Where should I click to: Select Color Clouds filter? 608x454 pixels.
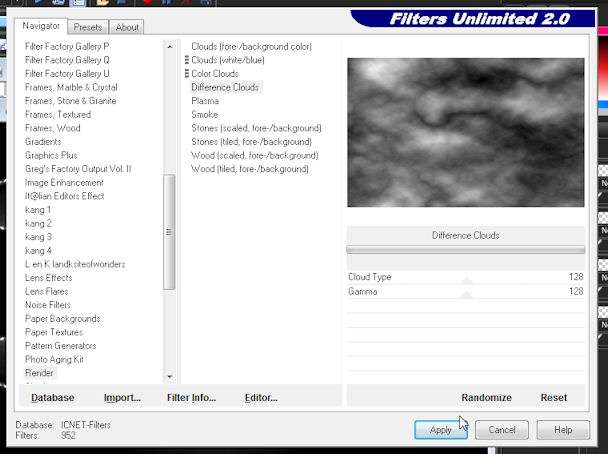click(215, 74)
